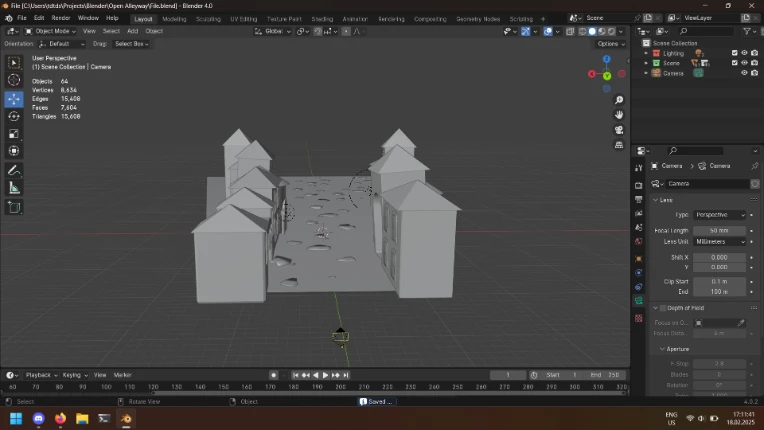The image size is (764, 430).
Task: Select the Measure tool
Action: tap(14, 188)
